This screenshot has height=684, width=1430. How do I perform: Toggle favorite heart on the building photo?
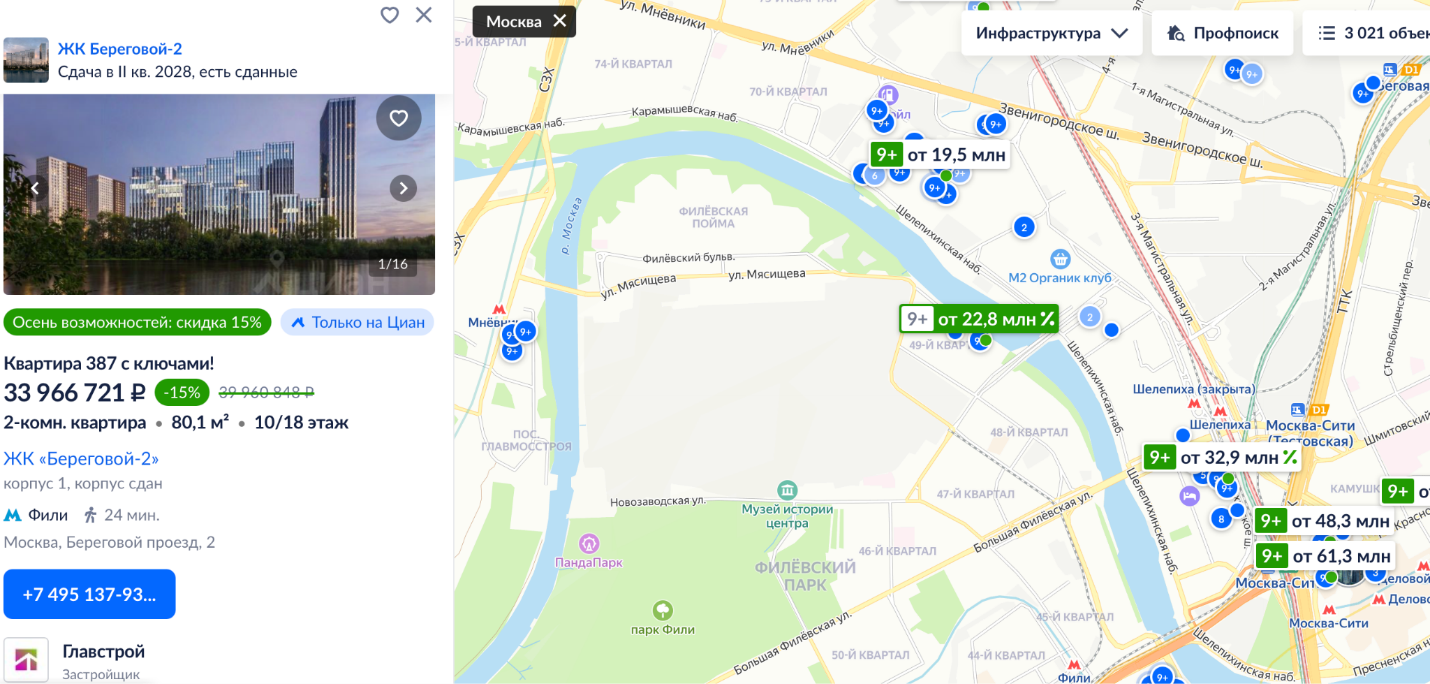click(399, 118)
